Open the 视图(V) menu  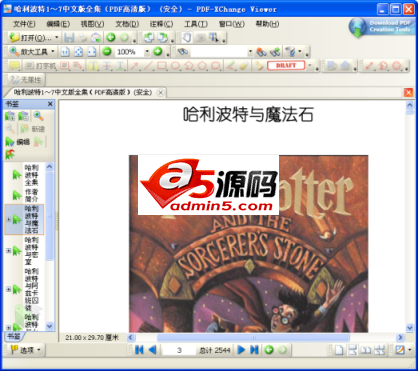pyautogui.click(x=92, y=24)
